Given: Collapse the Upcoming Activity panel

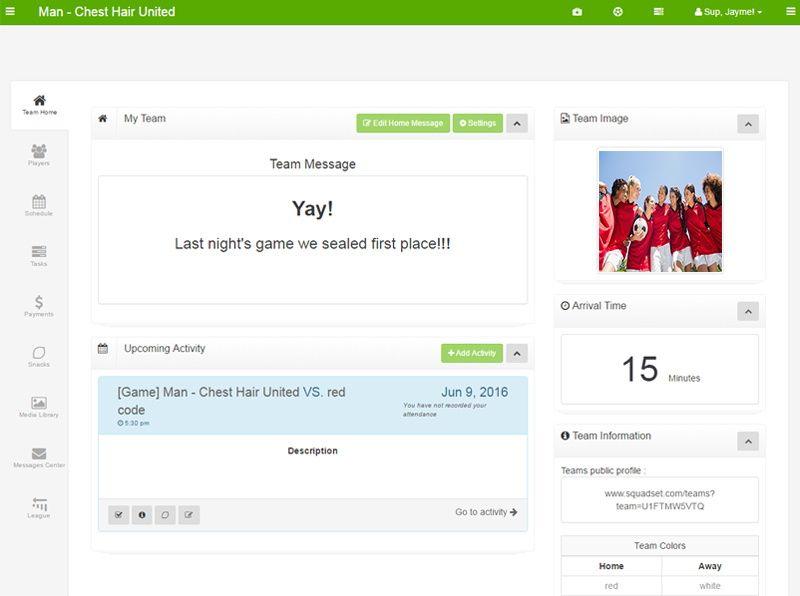Looking at the screenshot, I should point(517,353).
